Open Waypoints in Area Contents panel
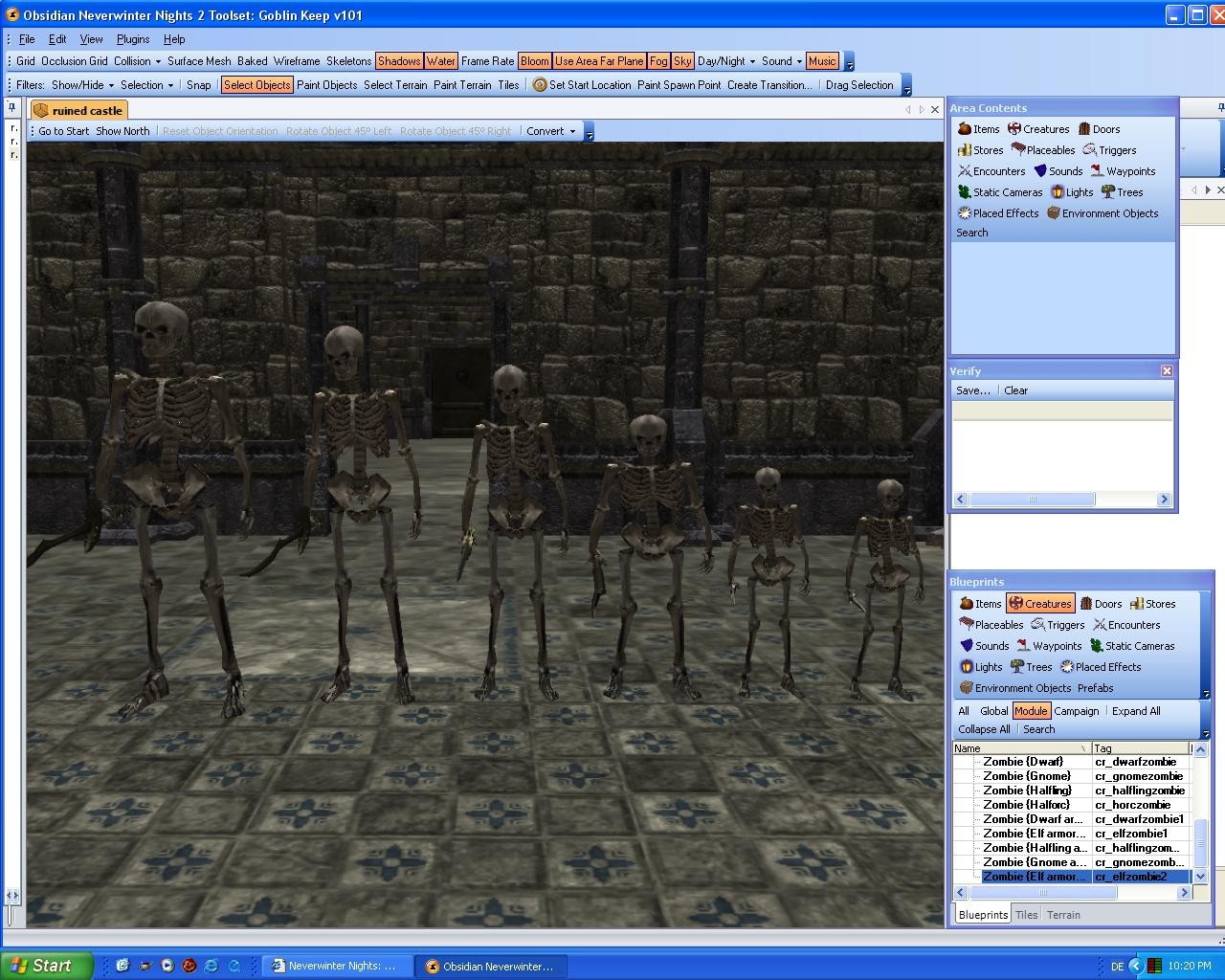Image resolution: width=1225 pixels, height=980 pixels. pyautogui.click(x=1097, y=171)
